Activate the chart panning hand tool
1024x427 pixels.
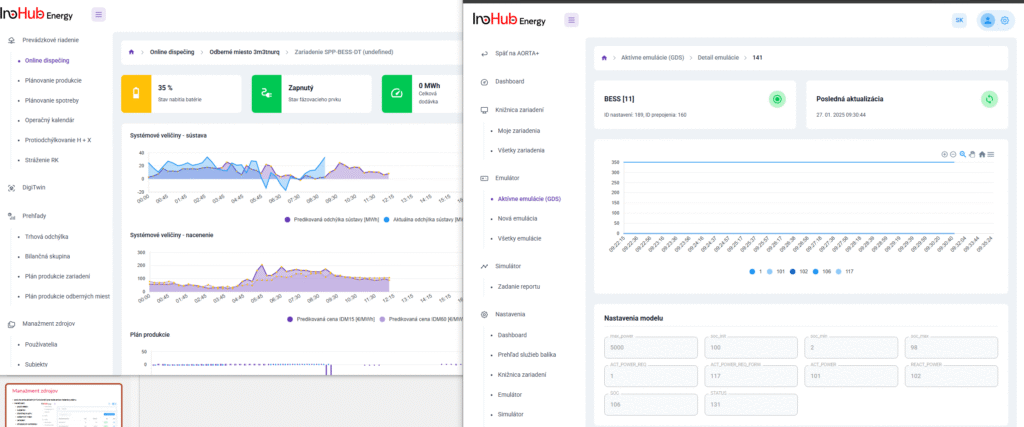[x=971, y=154]
